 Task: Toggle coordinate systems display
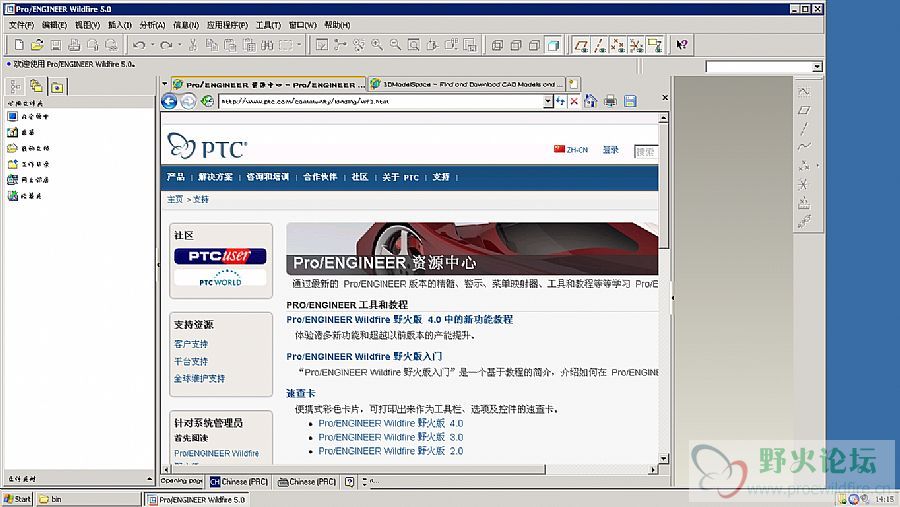click(x=637, y=45)
